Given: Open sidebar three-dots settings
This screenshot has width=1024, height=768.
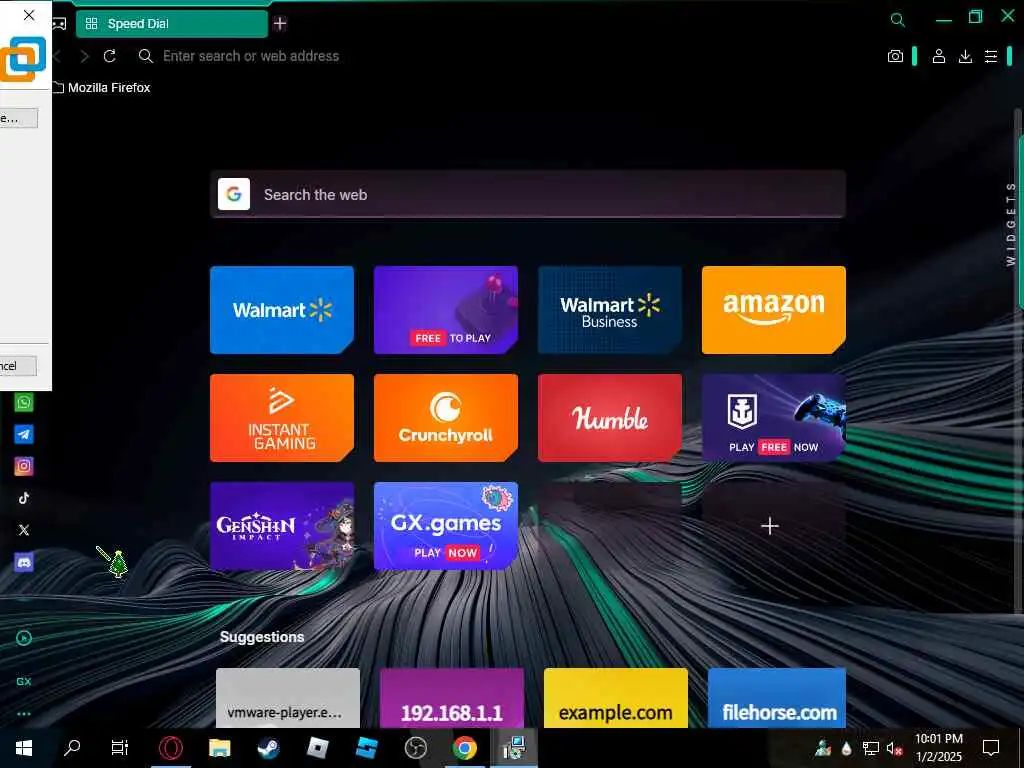Looking at the screenshot, I should (24, 714).
